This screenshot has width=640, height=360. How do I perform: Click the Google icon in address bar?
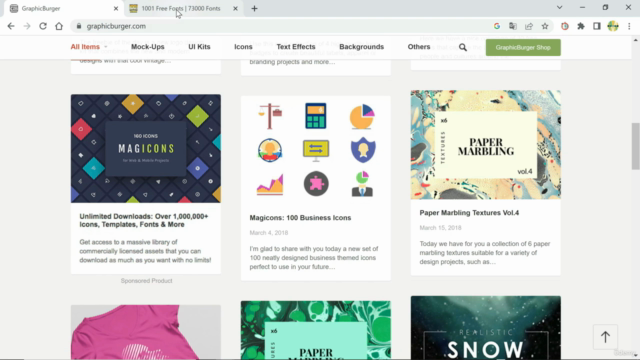[497, 26]
